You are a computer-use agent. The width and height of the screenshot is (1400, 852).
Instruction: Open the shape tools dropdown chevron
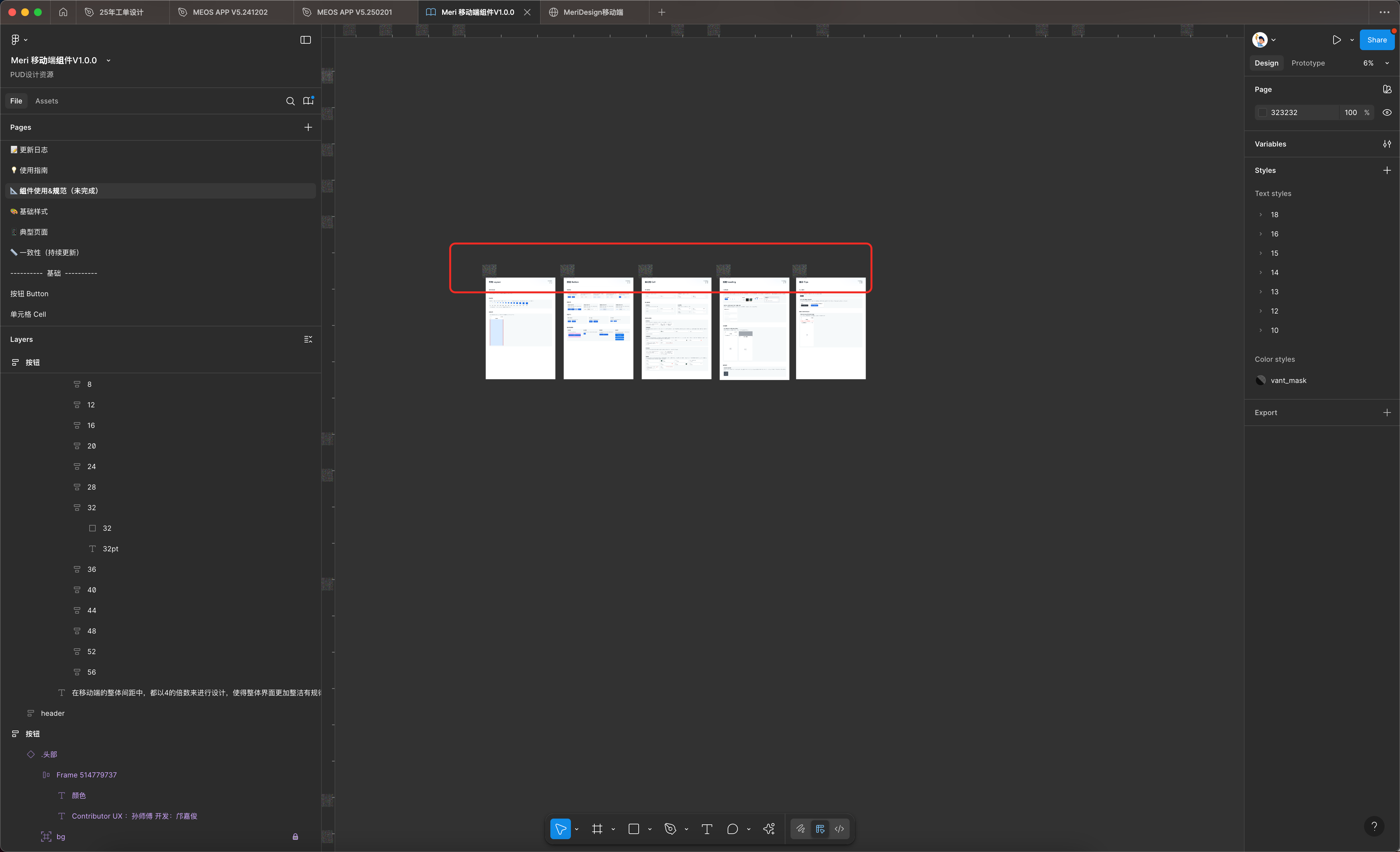[x=650, y=829]
